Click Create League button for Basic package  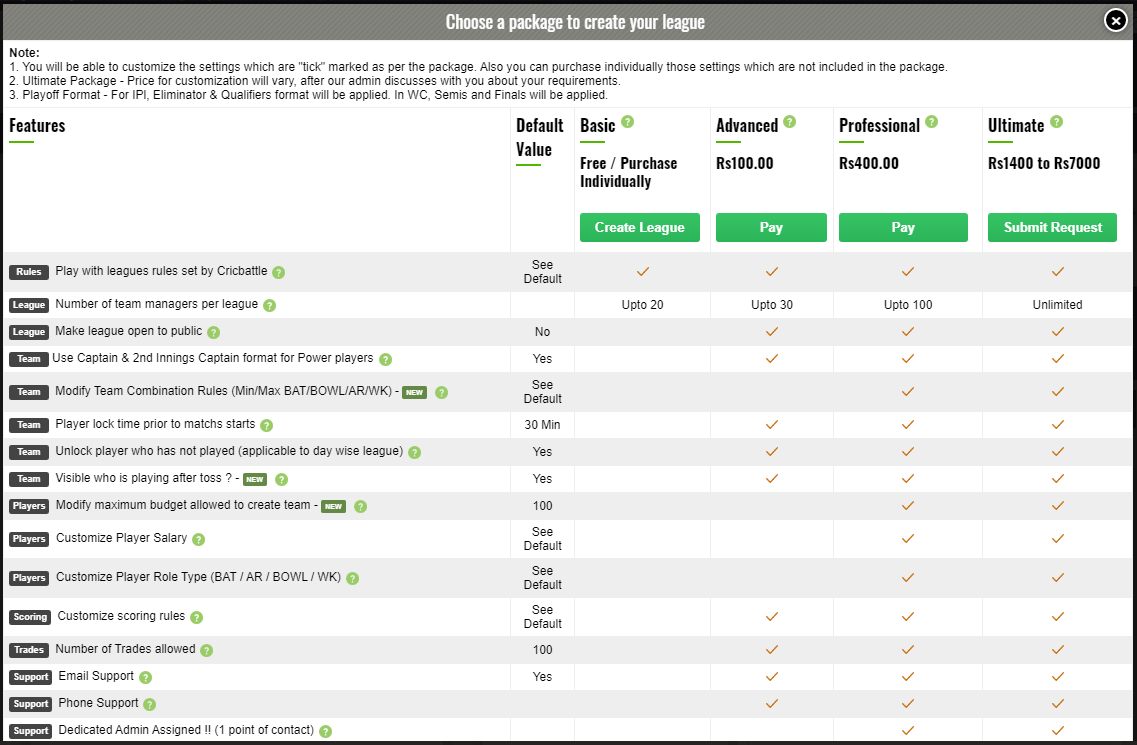click(640, 227)
